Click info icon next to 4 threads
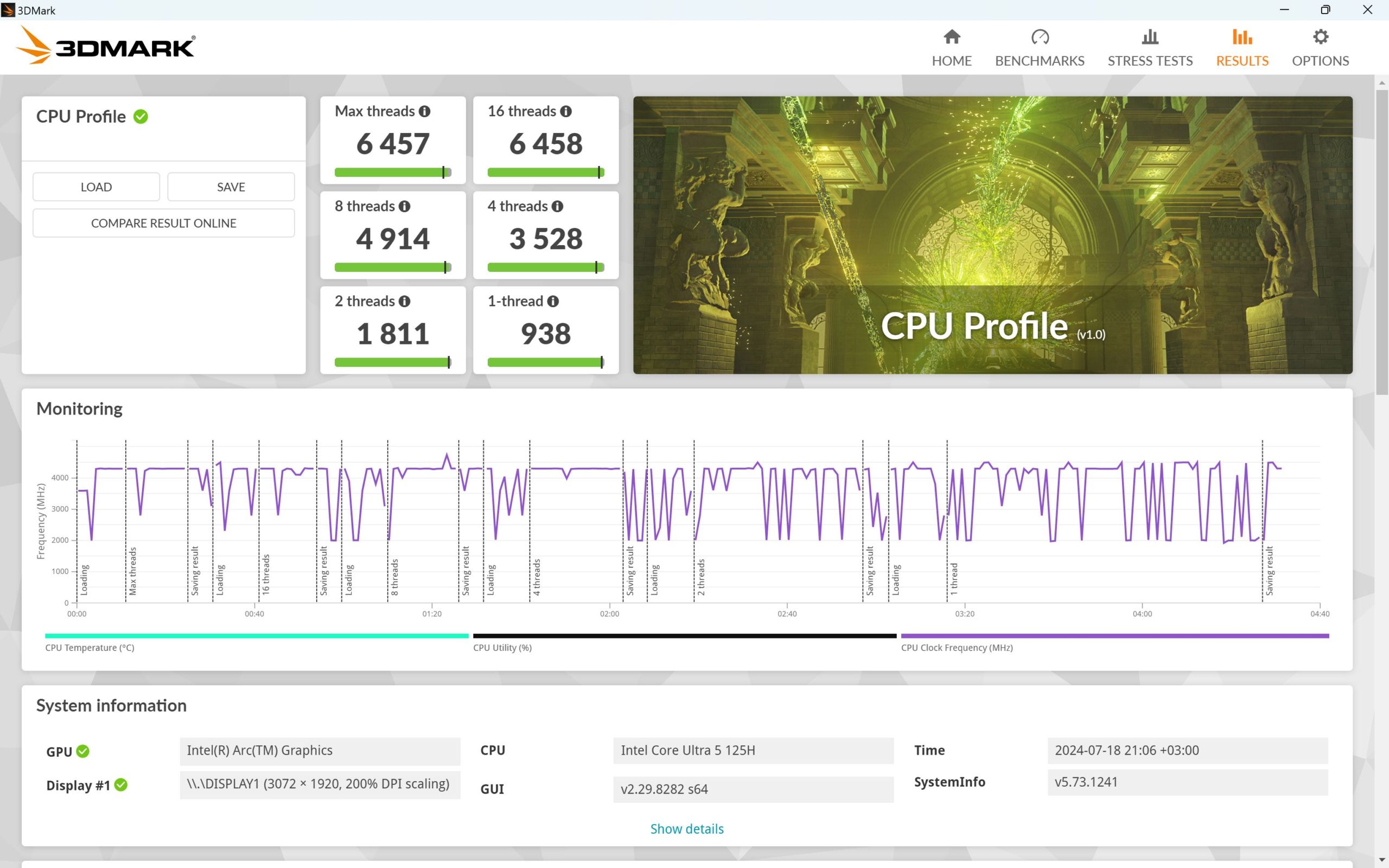The image size is (1389, 868). point(557,206)
